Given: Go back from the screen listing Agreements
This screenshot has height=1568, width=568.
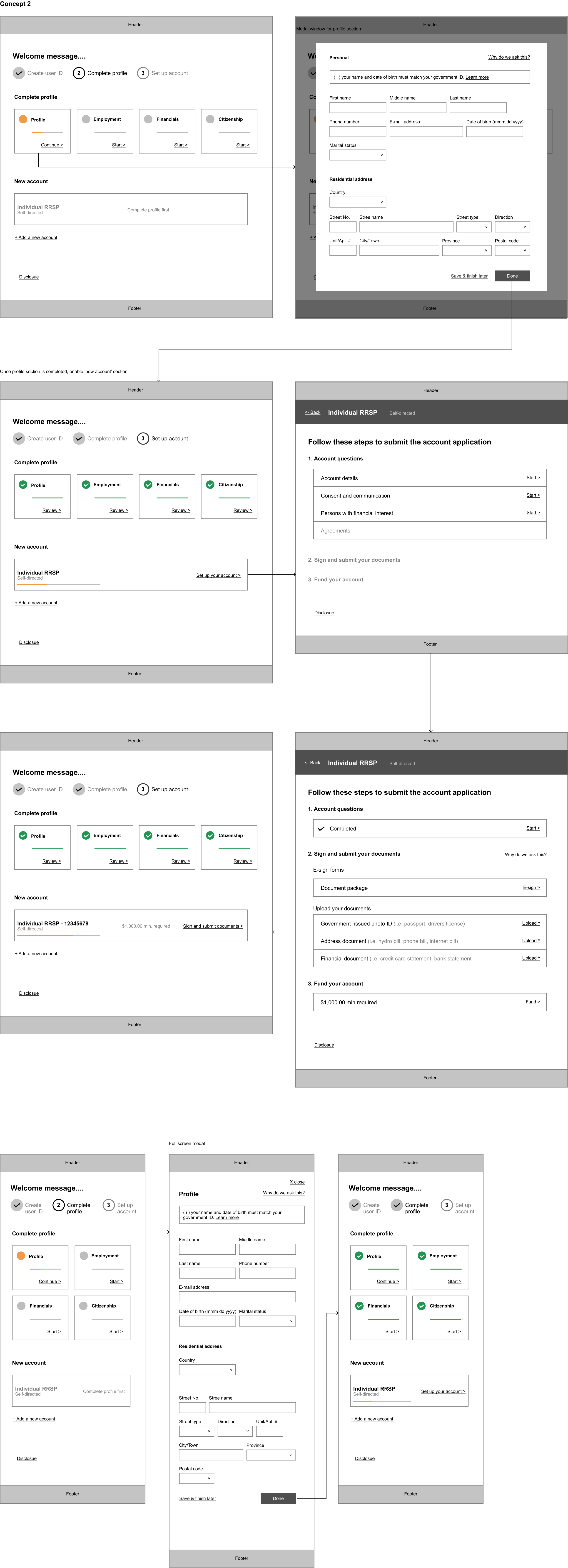Looking at the screenshot, I should click(312, 413).
